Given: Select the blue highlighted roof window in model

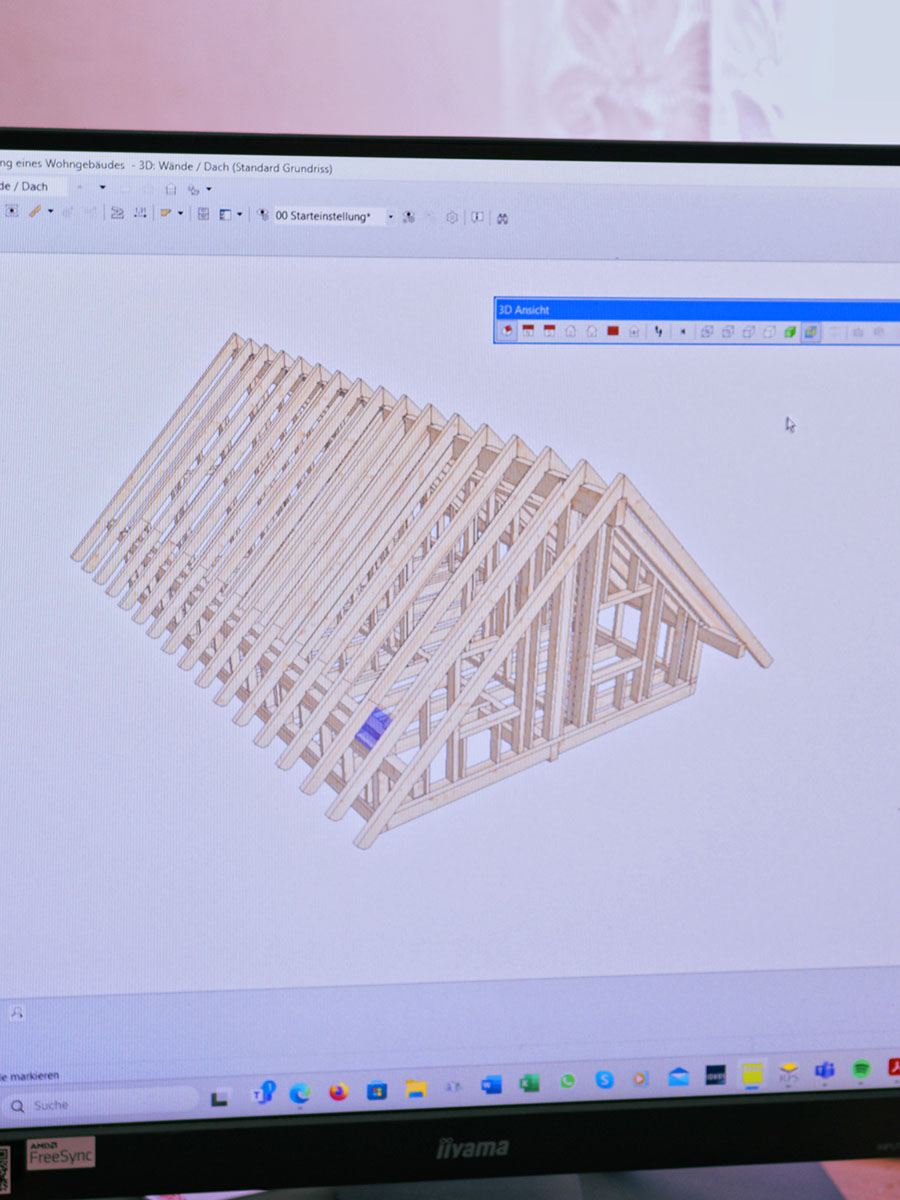Looking at the screenshot, I should pos(374,725).
